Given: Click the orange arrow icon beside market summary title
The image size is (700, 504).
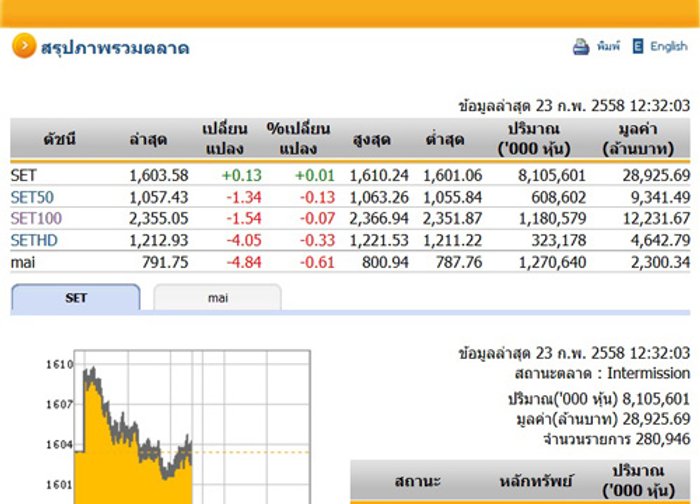Looking at the screenshot, I should pos(24,46).
